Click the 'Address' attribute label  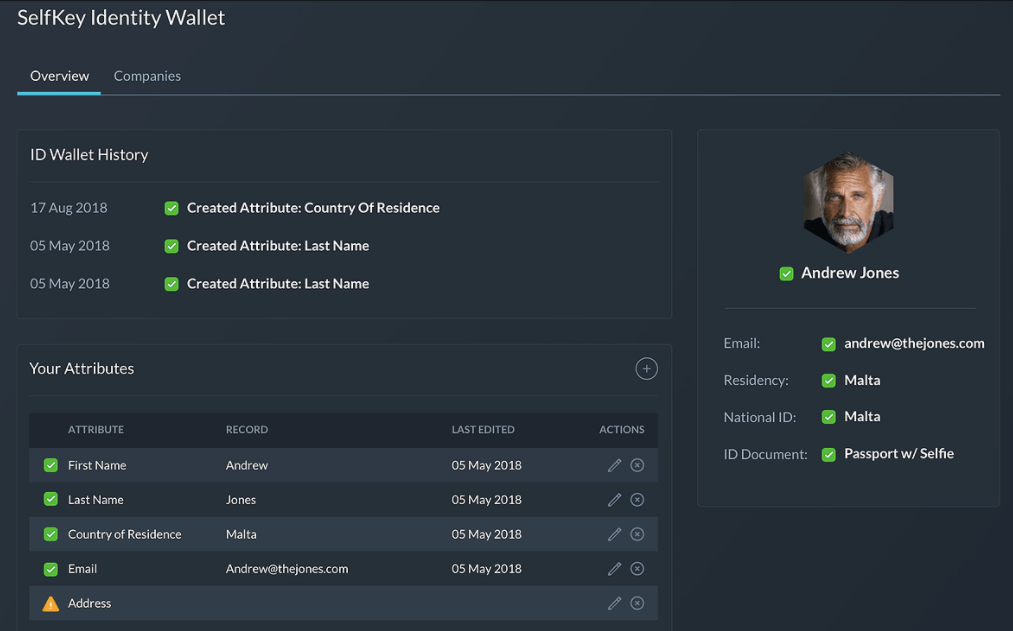click(89, 603)
